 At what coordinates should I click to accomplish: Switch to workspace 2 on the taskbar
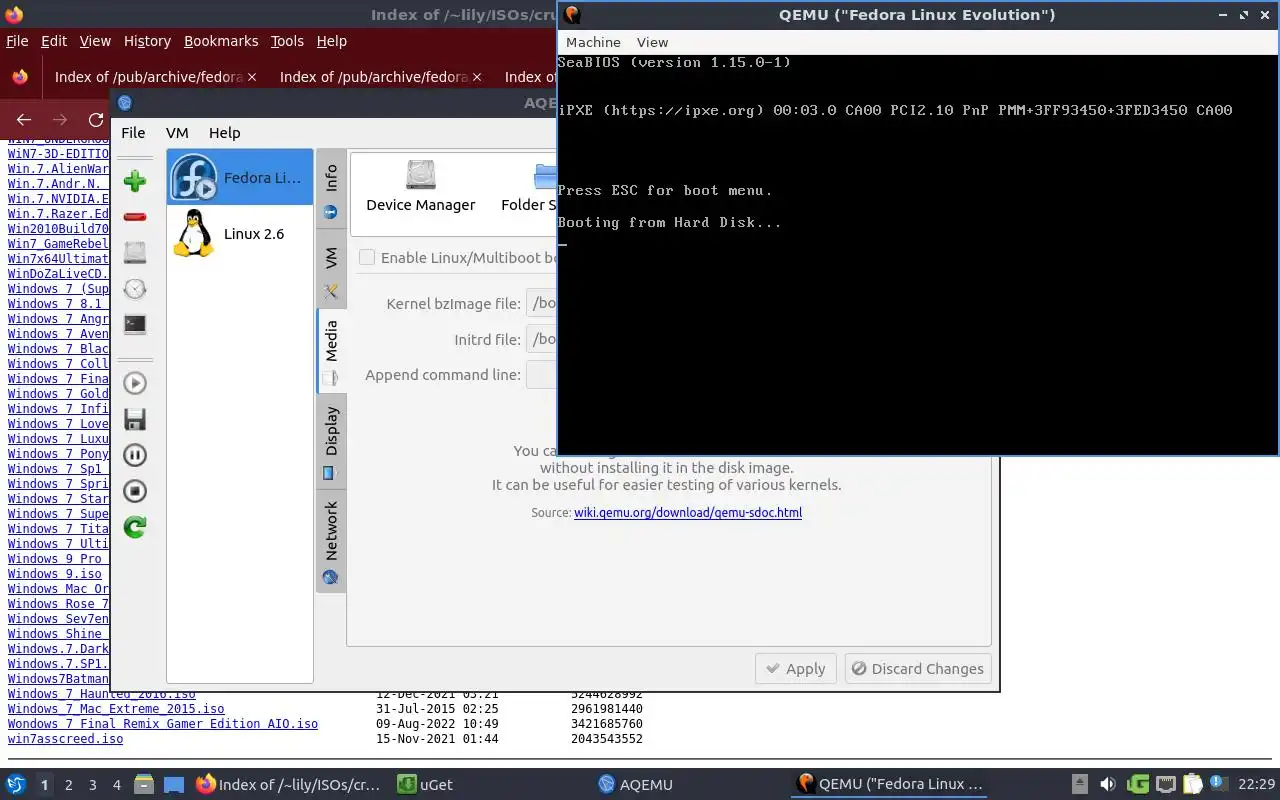69,785
